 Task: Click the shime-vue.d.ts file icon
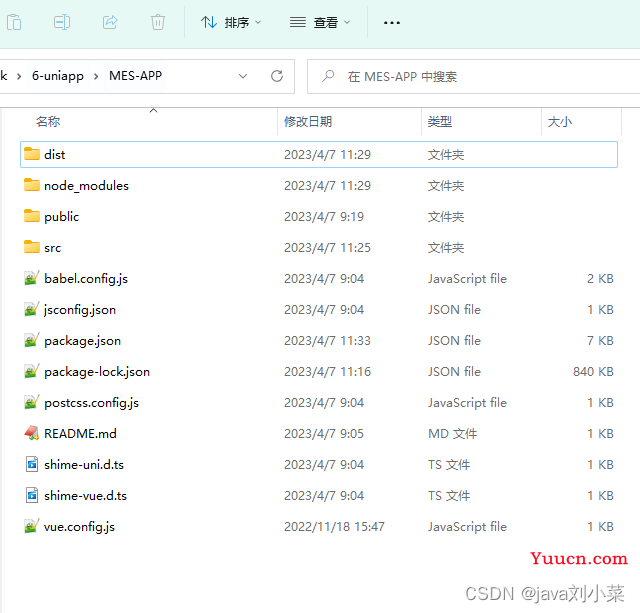pyautogui.click(x=32, y=495)
